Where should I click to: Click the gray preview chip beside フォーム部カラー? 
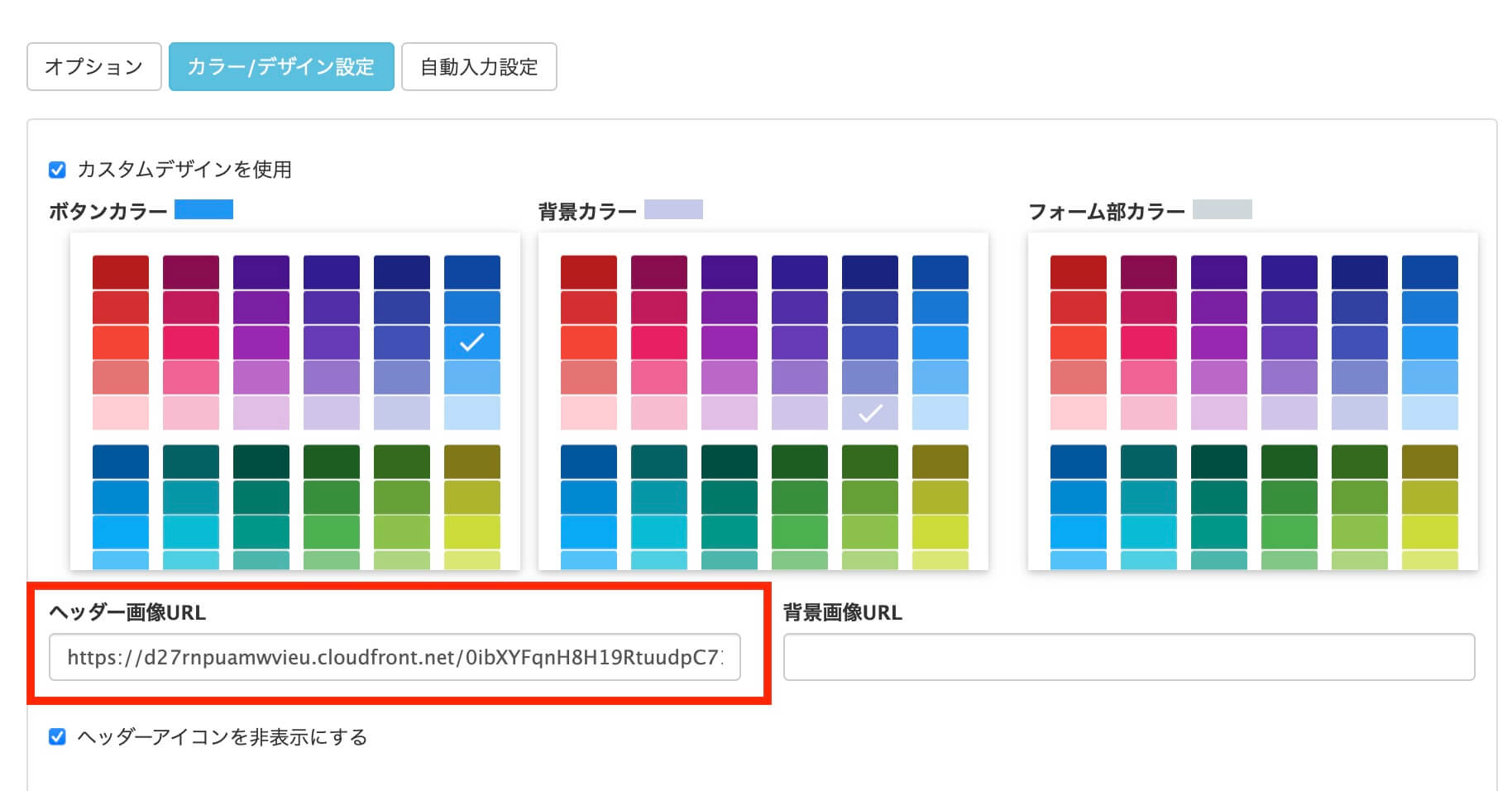(x=1222, y=210)
